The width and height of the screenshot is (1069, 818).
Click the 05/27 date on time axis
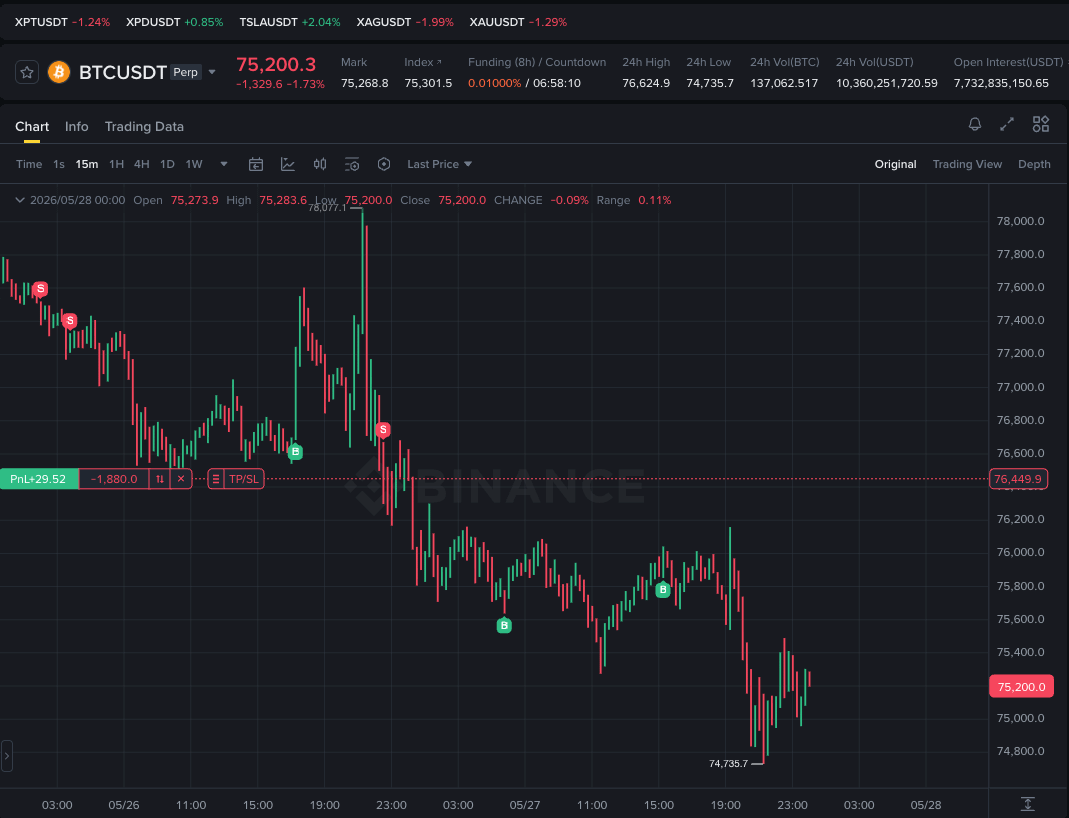click(x=524, y=805)
